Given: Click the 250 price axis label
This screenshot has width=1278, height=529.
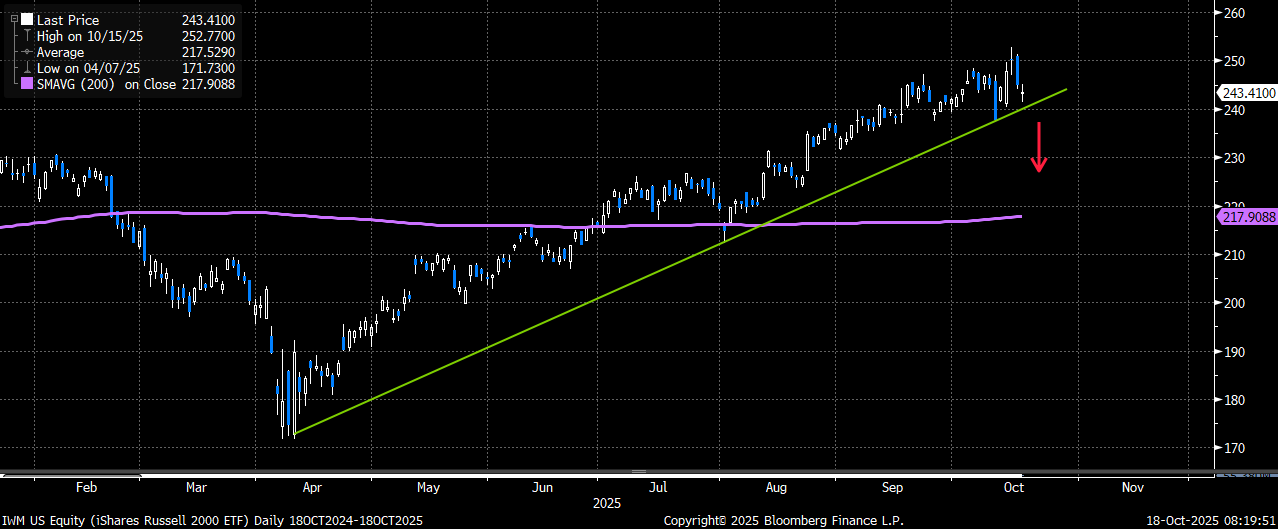Looking at the screenshot, I should click(x=1234, y=61).
